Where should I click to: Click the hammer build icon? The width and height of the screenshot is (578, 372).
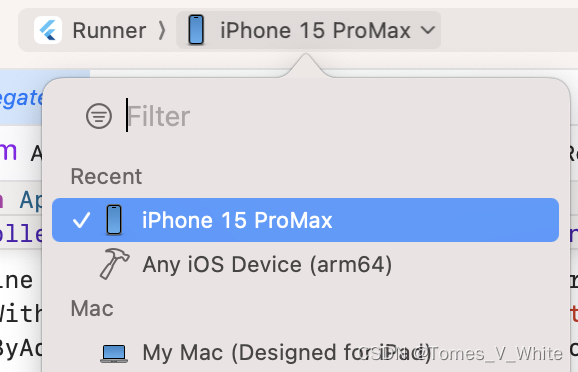115,264
